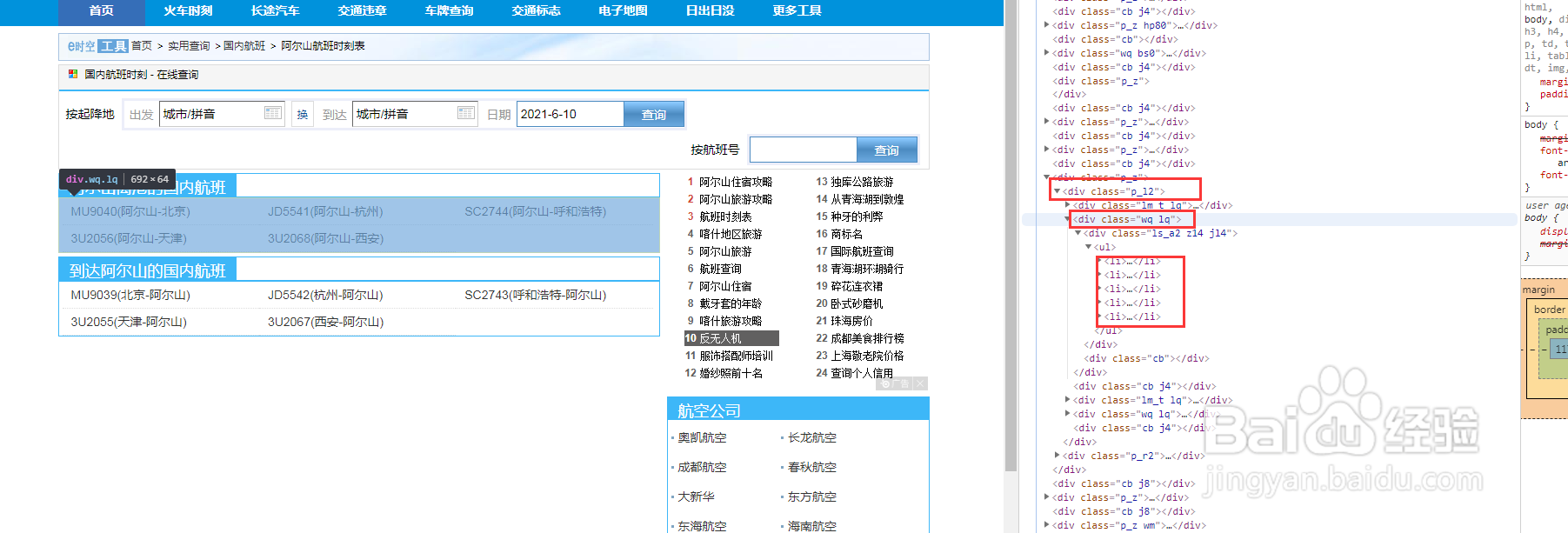Open the 长龙航空 airline link

tap(812, 438)
